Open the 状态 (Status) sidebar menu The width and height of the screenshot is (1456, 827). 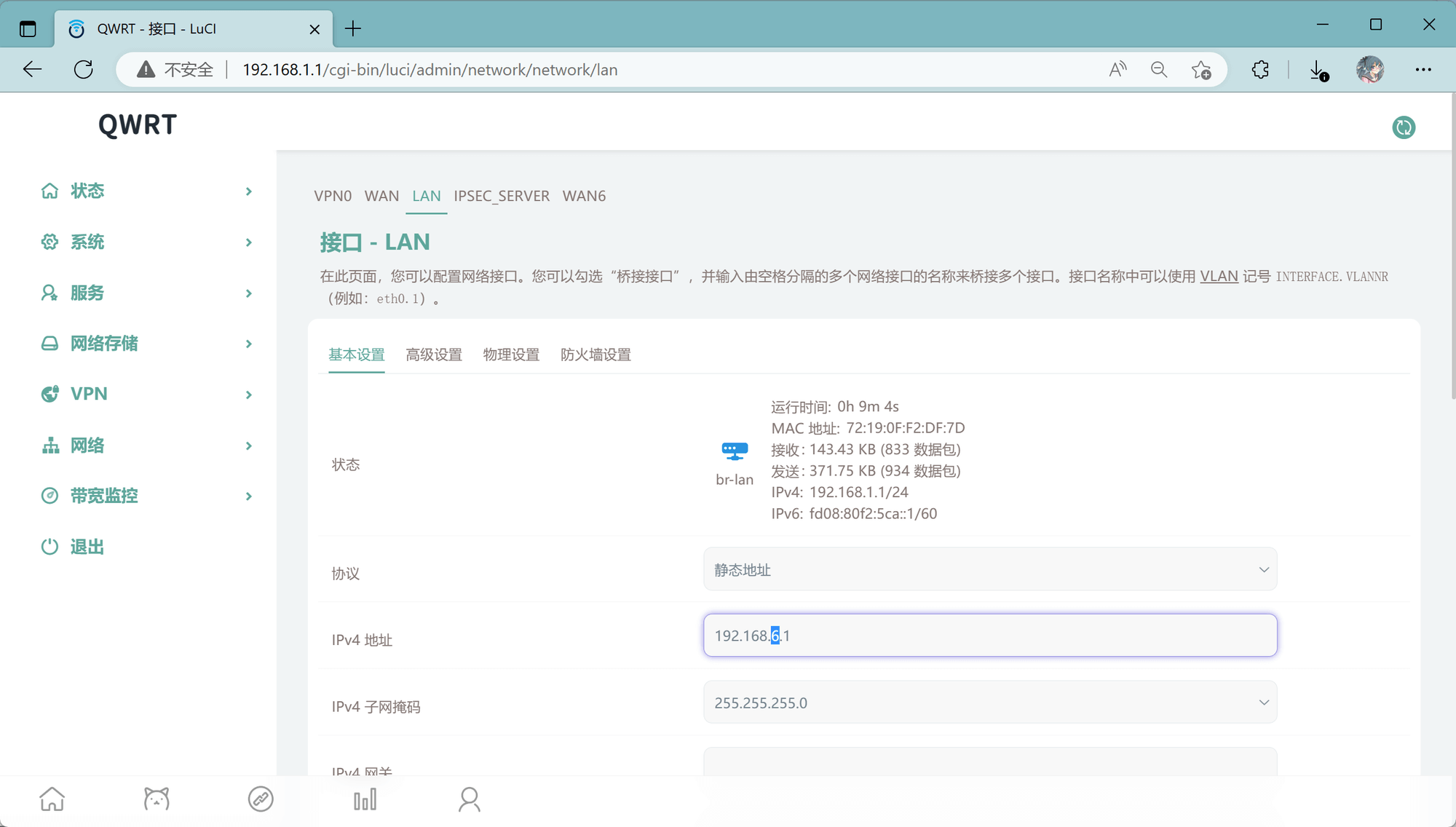coord(87,191)
